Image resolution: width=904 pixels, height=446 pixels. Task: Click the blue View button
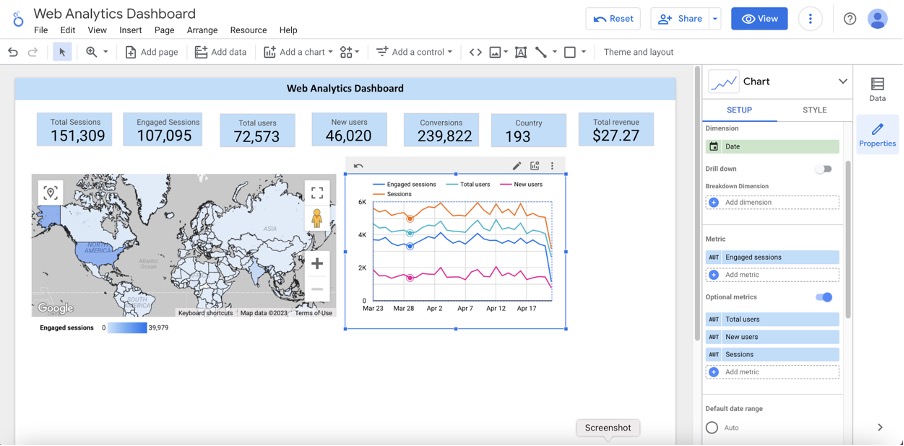tap(759, 18)
